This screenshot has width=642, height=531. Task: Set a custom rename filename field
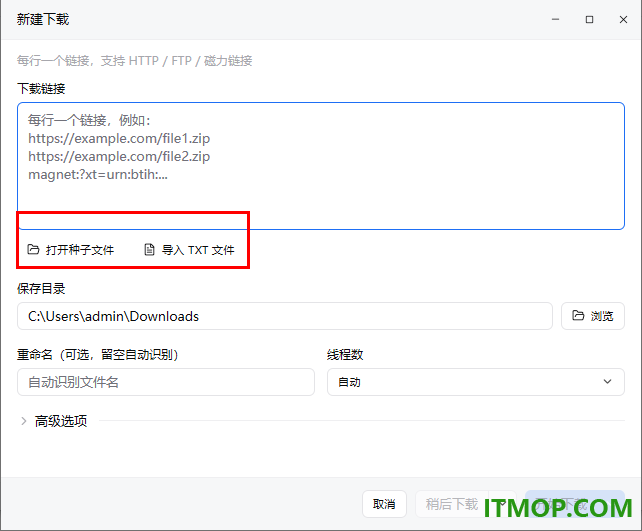(166, 382)
